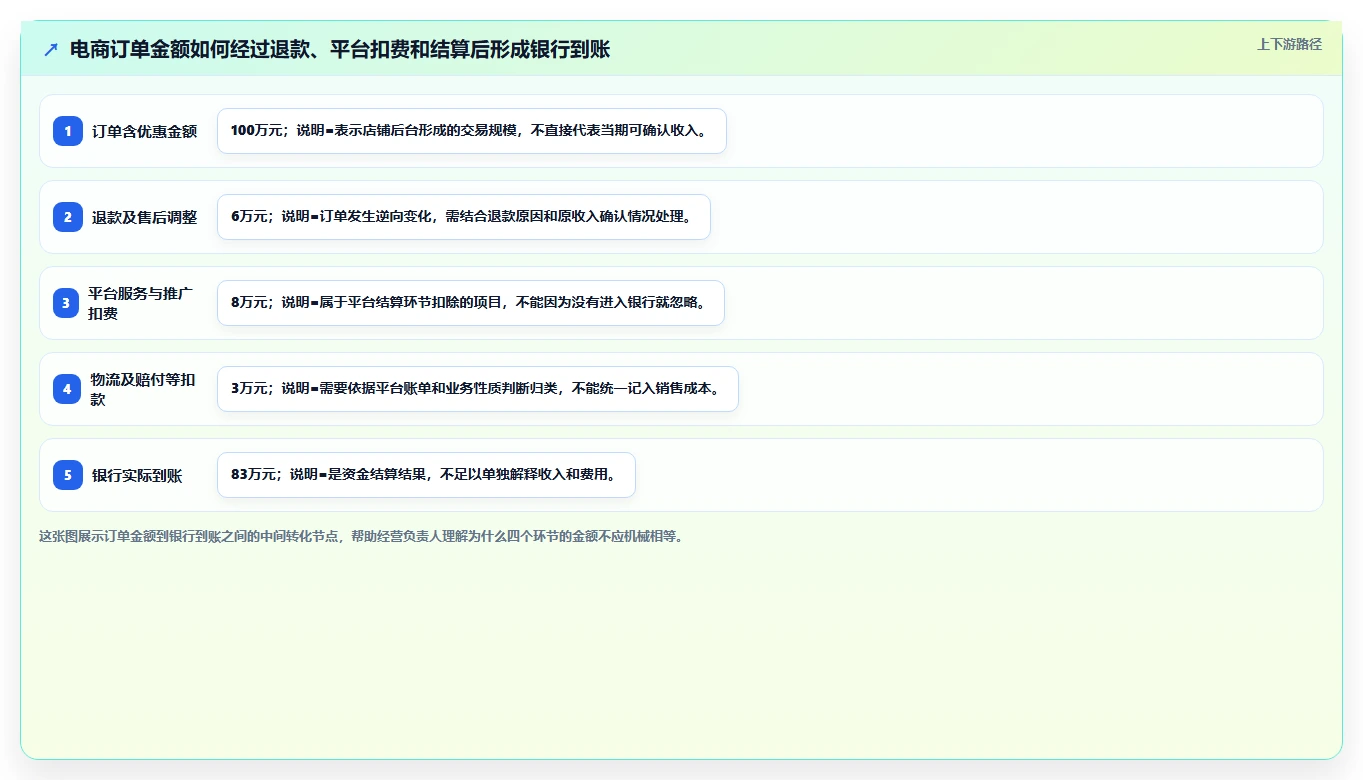
Task: Click the title 电商订单金额如何经过退款
Action: pos(340,50)
